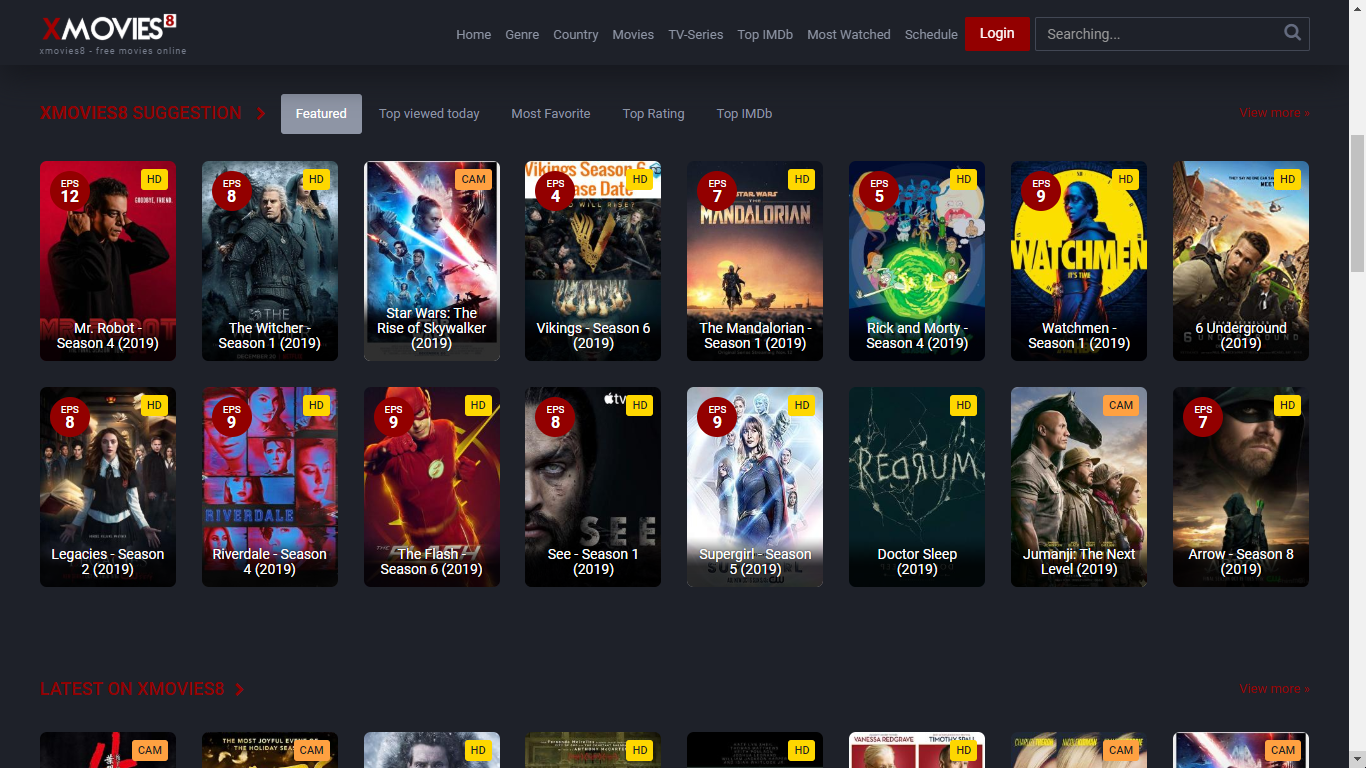Open Arrow - Season 8 title
Image resolution: width=1366 pixels, height=768 pixels.
tap(1241, 561)
